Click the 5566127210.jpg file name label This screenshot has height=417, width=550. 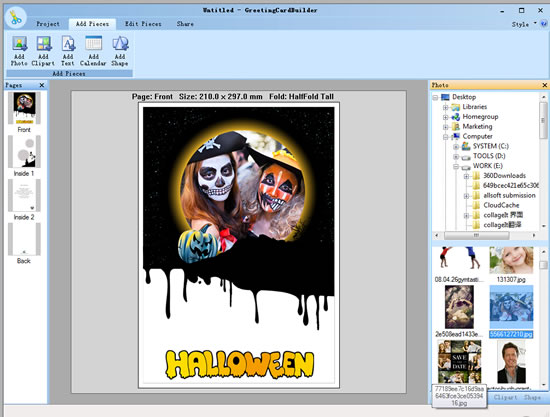(x=511, y=334)
